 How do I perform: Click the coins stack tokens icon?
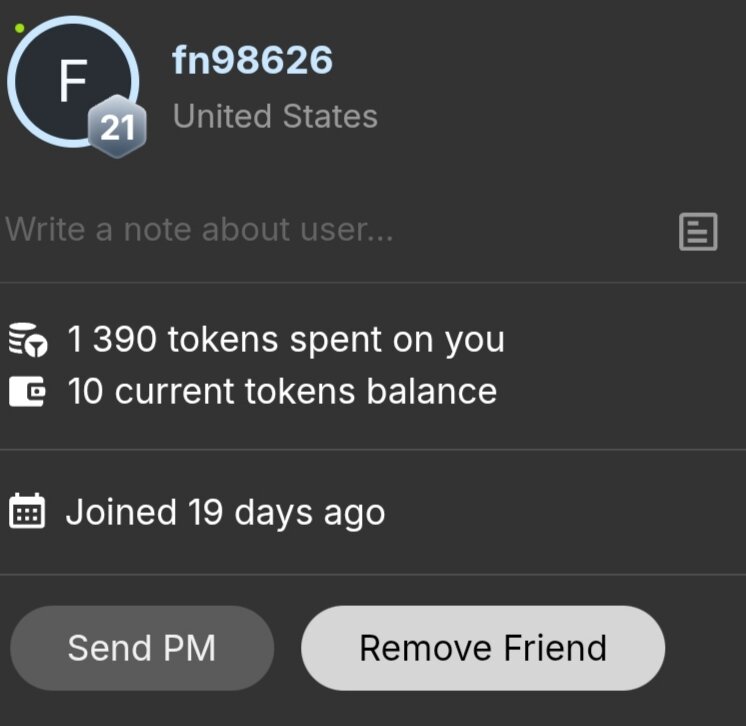point(27,341)
